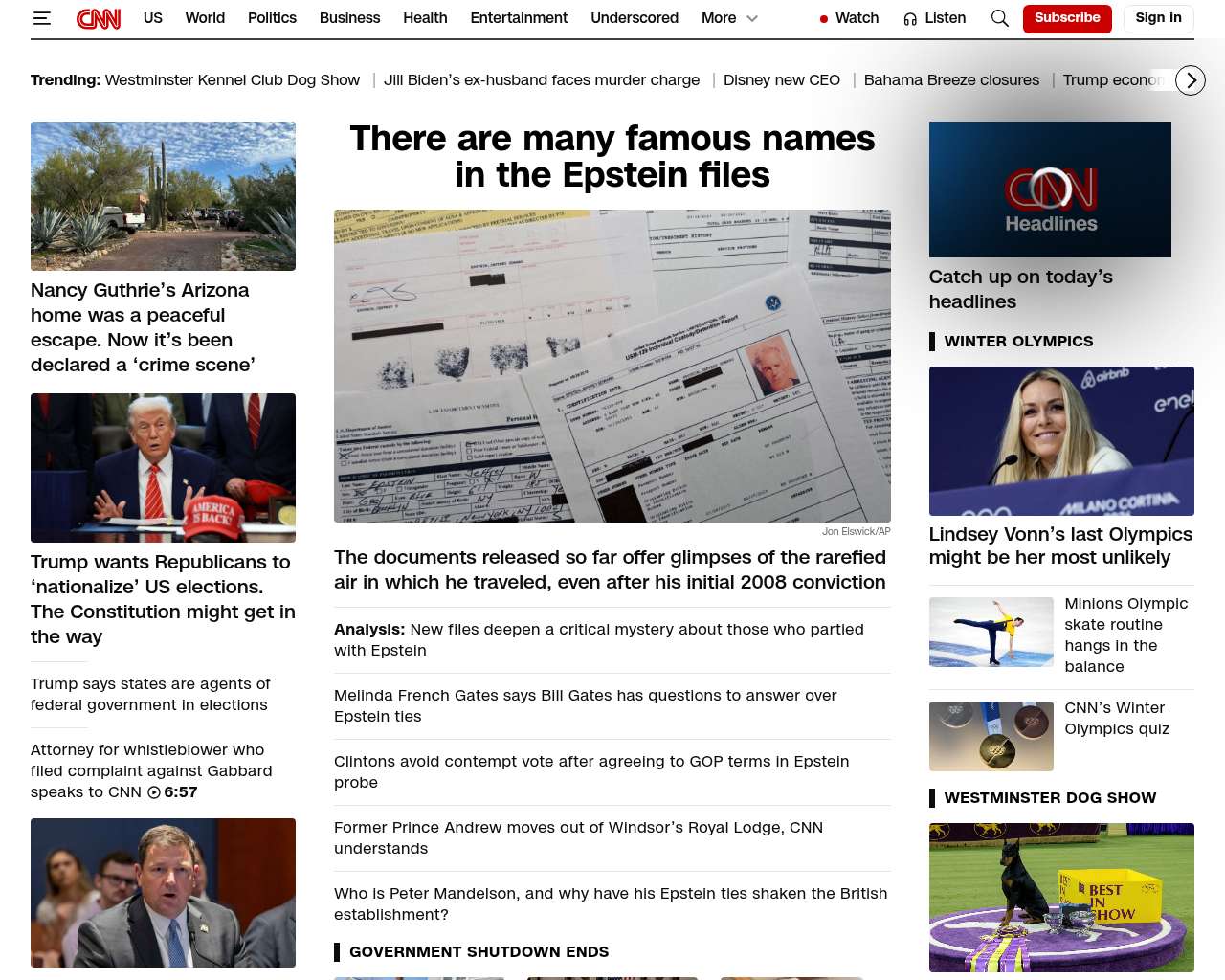Expand the More menu chevron
This screenshot has height=980, width=1225.
point(752,18)
